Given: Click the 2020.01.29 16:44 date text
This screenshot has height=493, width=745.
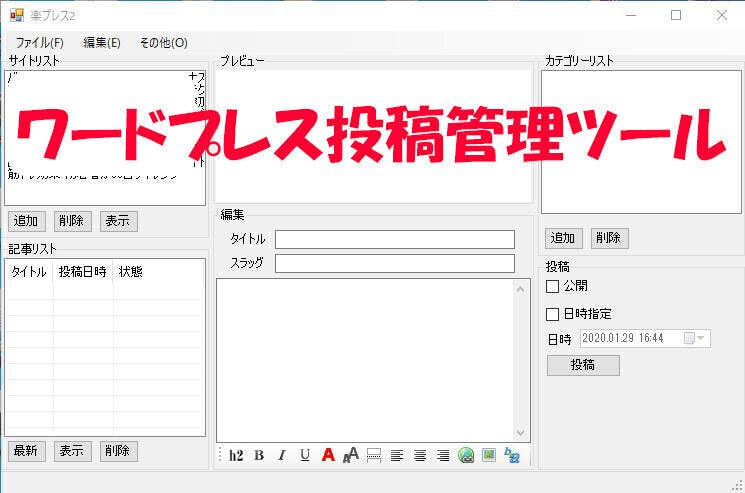Looking at the screenshot, I should [622, 338].
